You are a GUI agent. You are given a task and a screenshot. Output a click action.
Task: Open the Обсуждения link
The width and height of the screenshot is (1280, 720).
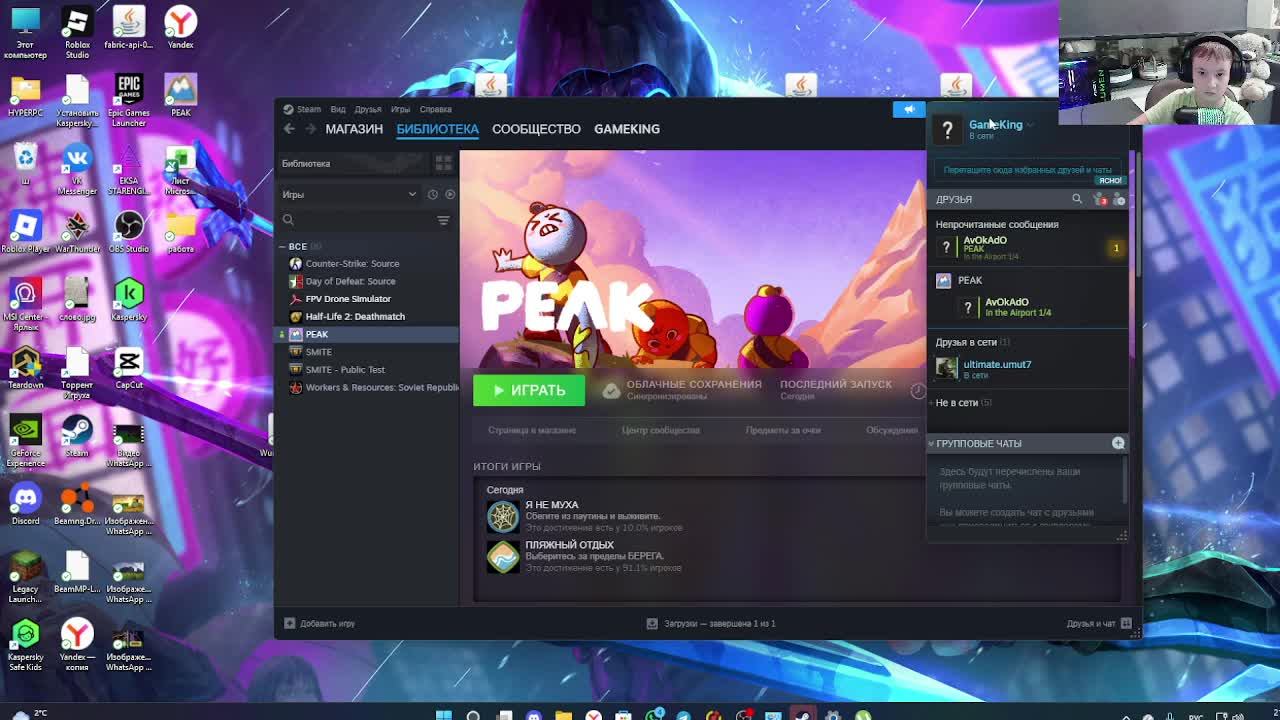[892, 430]
